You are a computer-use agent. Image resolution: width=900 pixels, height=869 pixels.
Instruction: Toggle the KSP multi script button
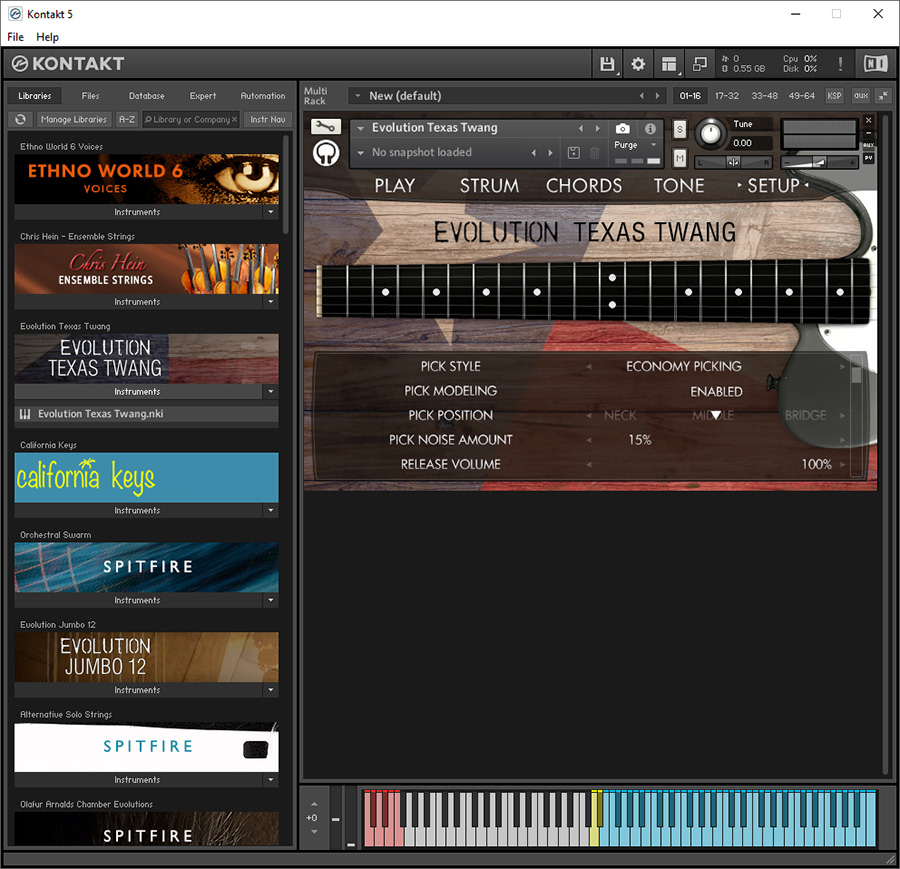coord(834,96)
